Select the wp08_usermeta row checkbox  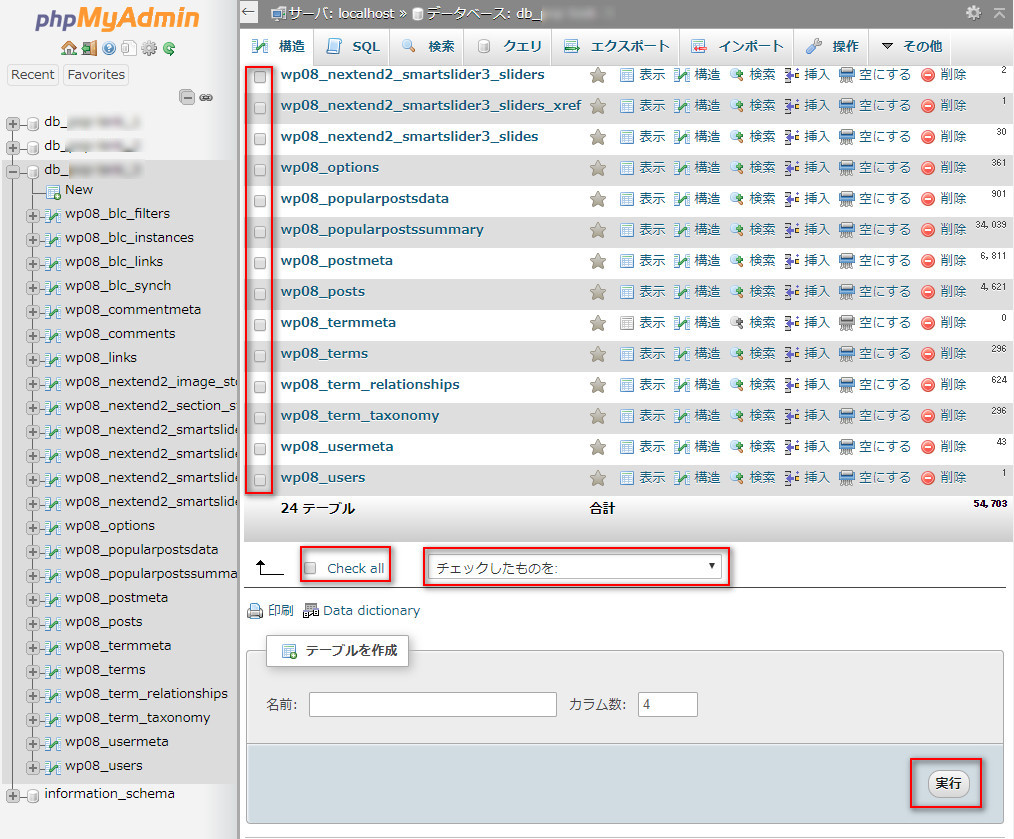tap(260, 449)
